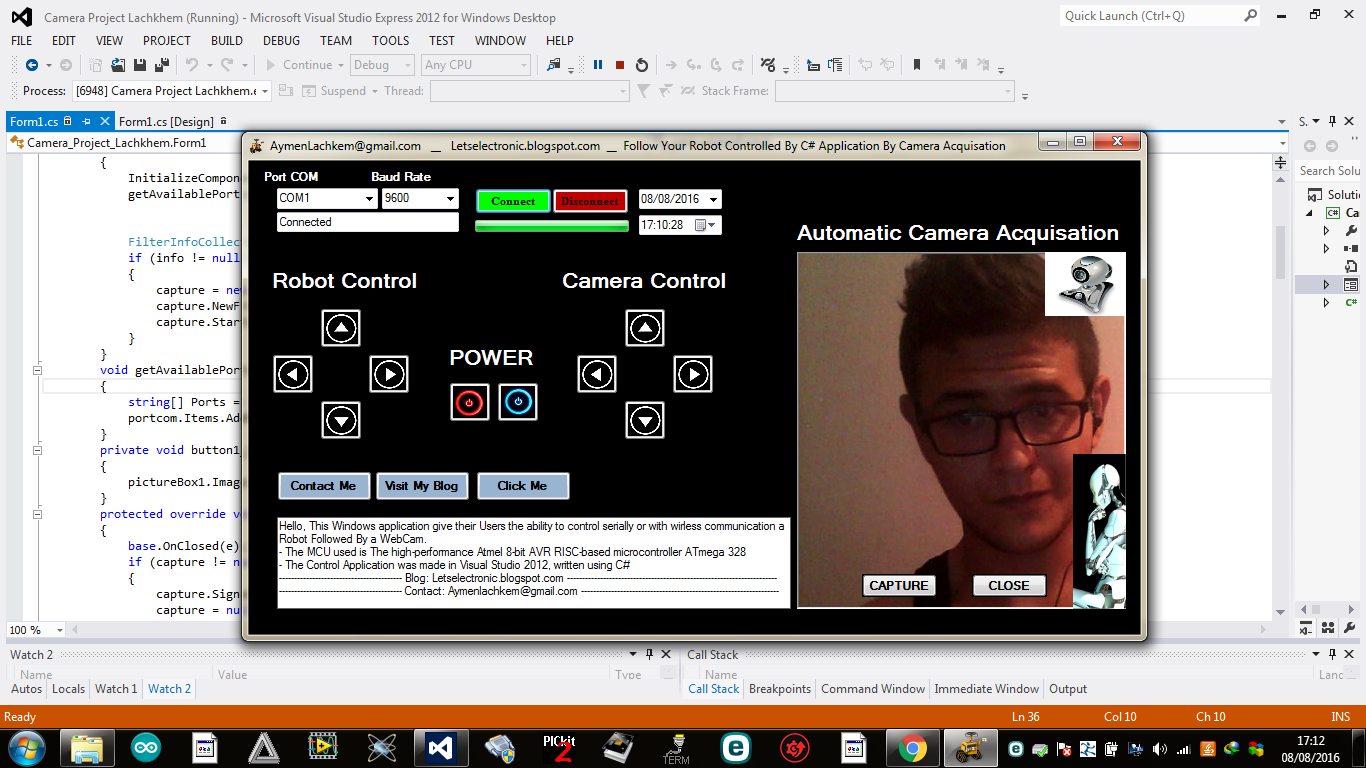Click the Break All pause icon
1366x768 pixels.
click(x=596, y=64)
